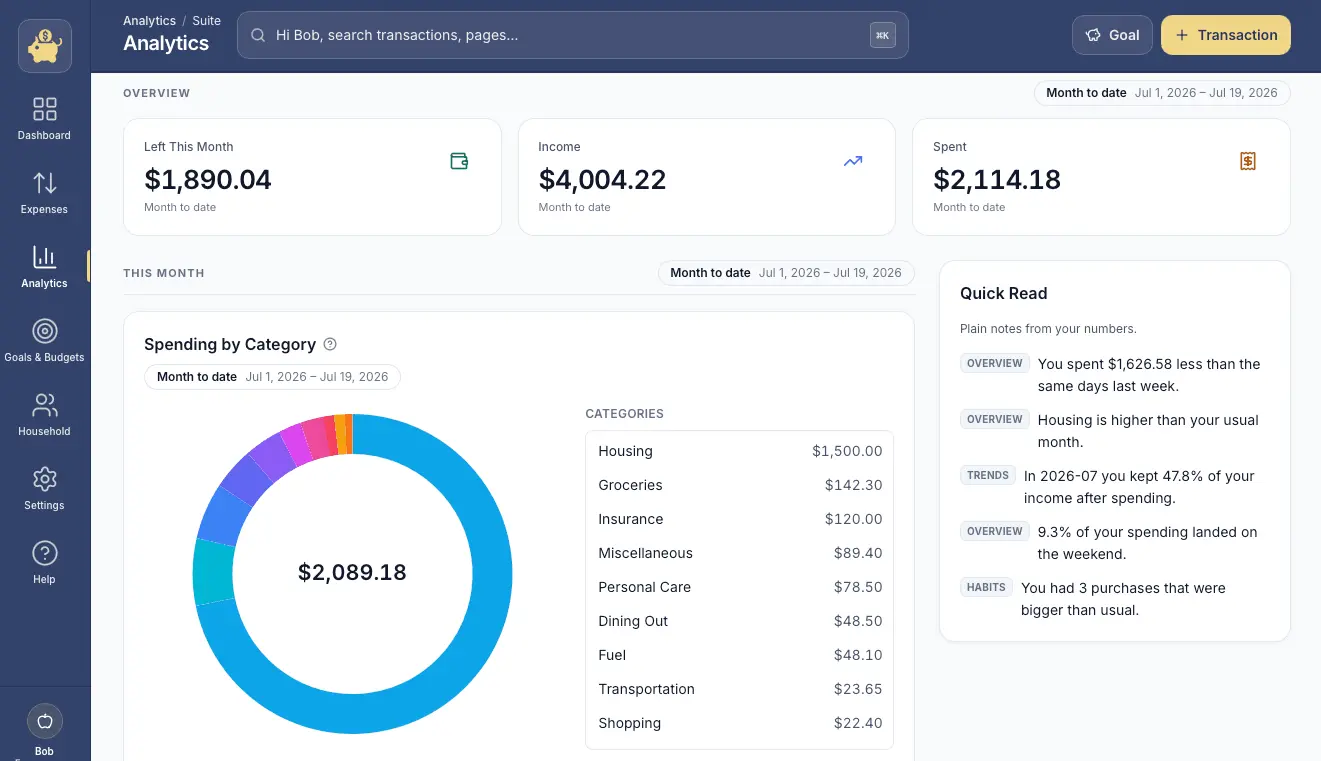Click the Left This Month $1,890.04 card
Viewport: 1321px width, 761px height.
pyautogui.click(x=312, y=177)
